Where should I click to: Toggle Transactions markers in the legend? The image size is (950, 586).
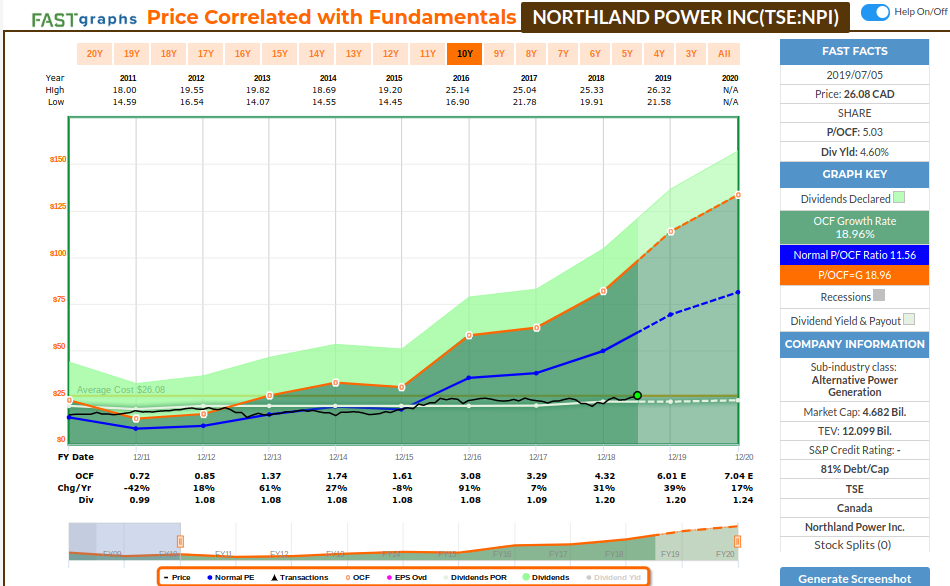(299, 578)
